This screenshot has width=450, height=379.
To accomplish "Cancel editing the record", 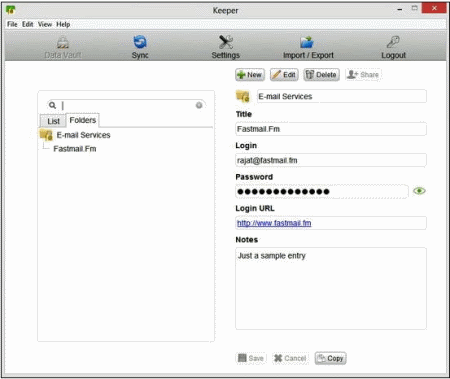I will 290,358.
